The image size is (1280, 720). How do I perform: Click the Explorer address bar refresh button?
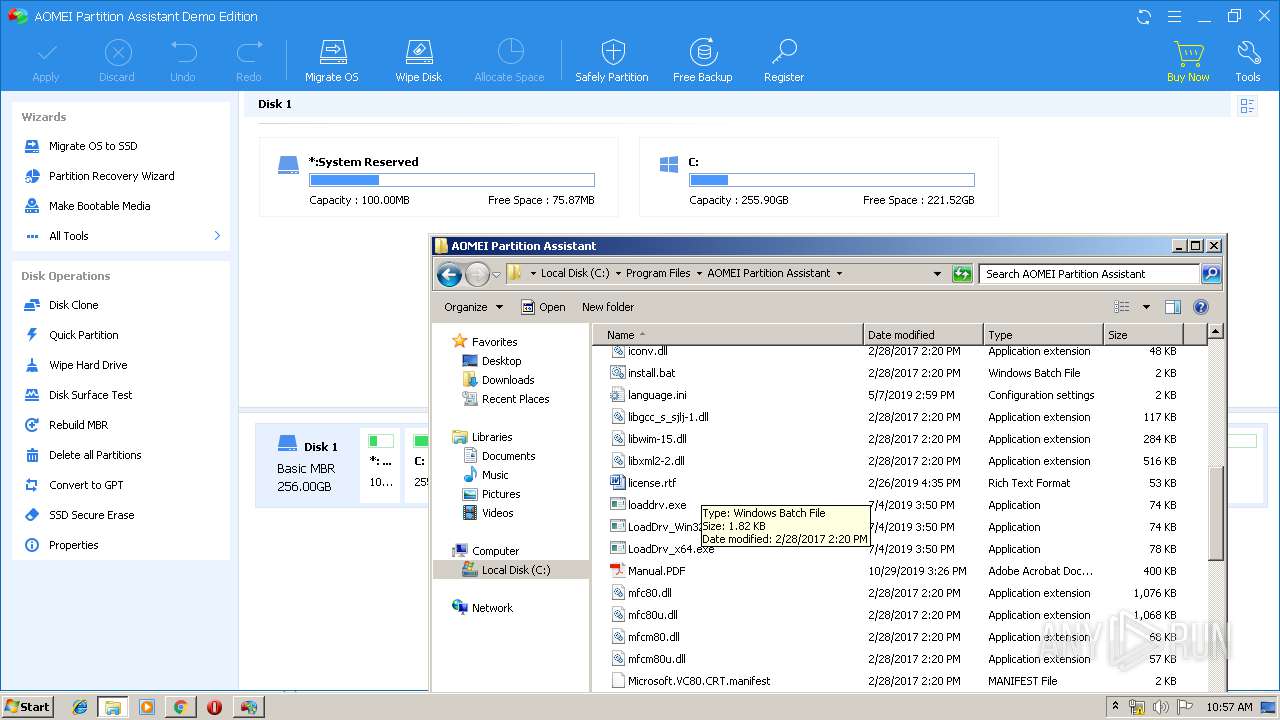962,274
